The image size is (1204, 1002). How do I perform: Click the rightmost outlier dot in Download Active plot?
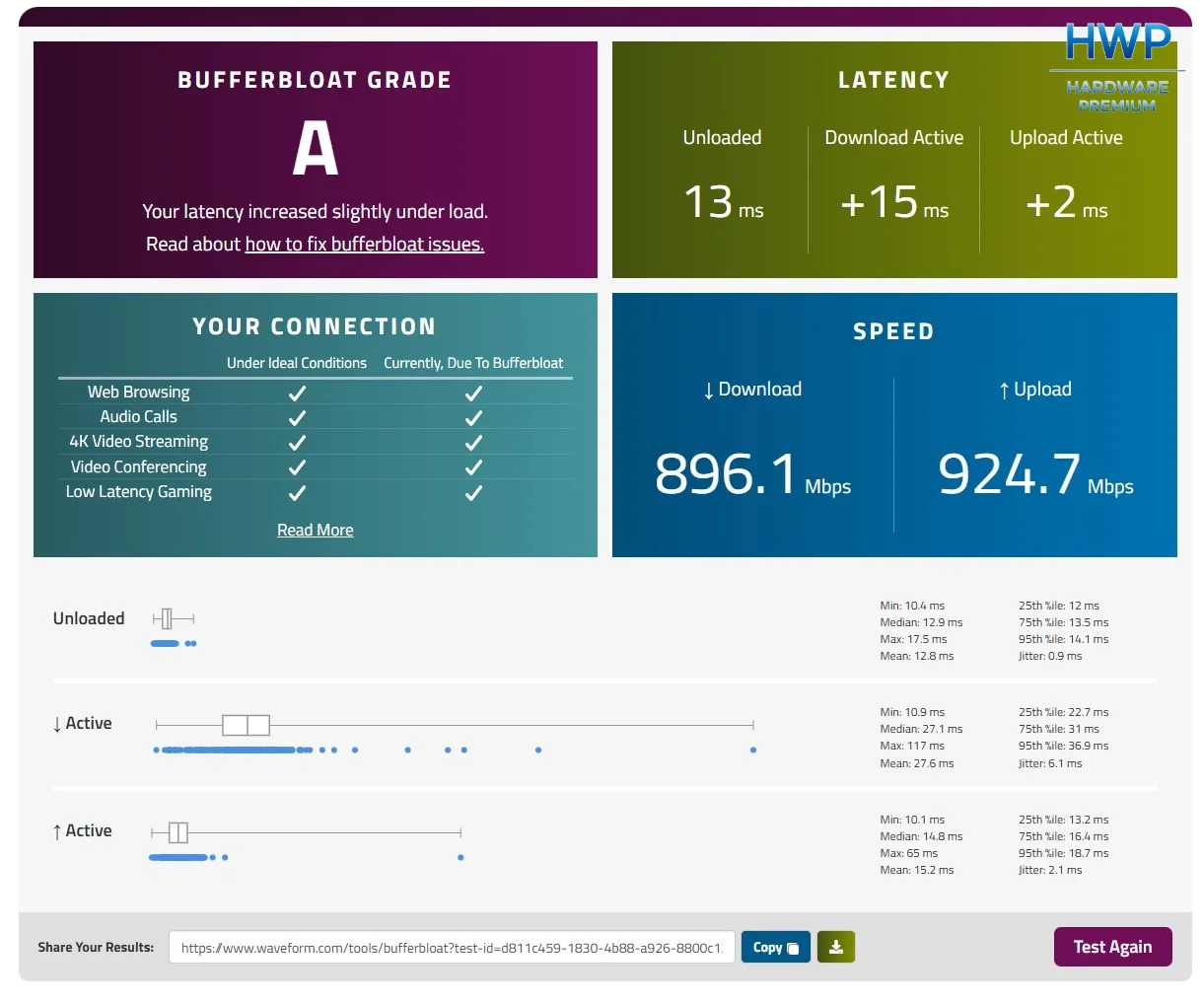tap(753, 751)
